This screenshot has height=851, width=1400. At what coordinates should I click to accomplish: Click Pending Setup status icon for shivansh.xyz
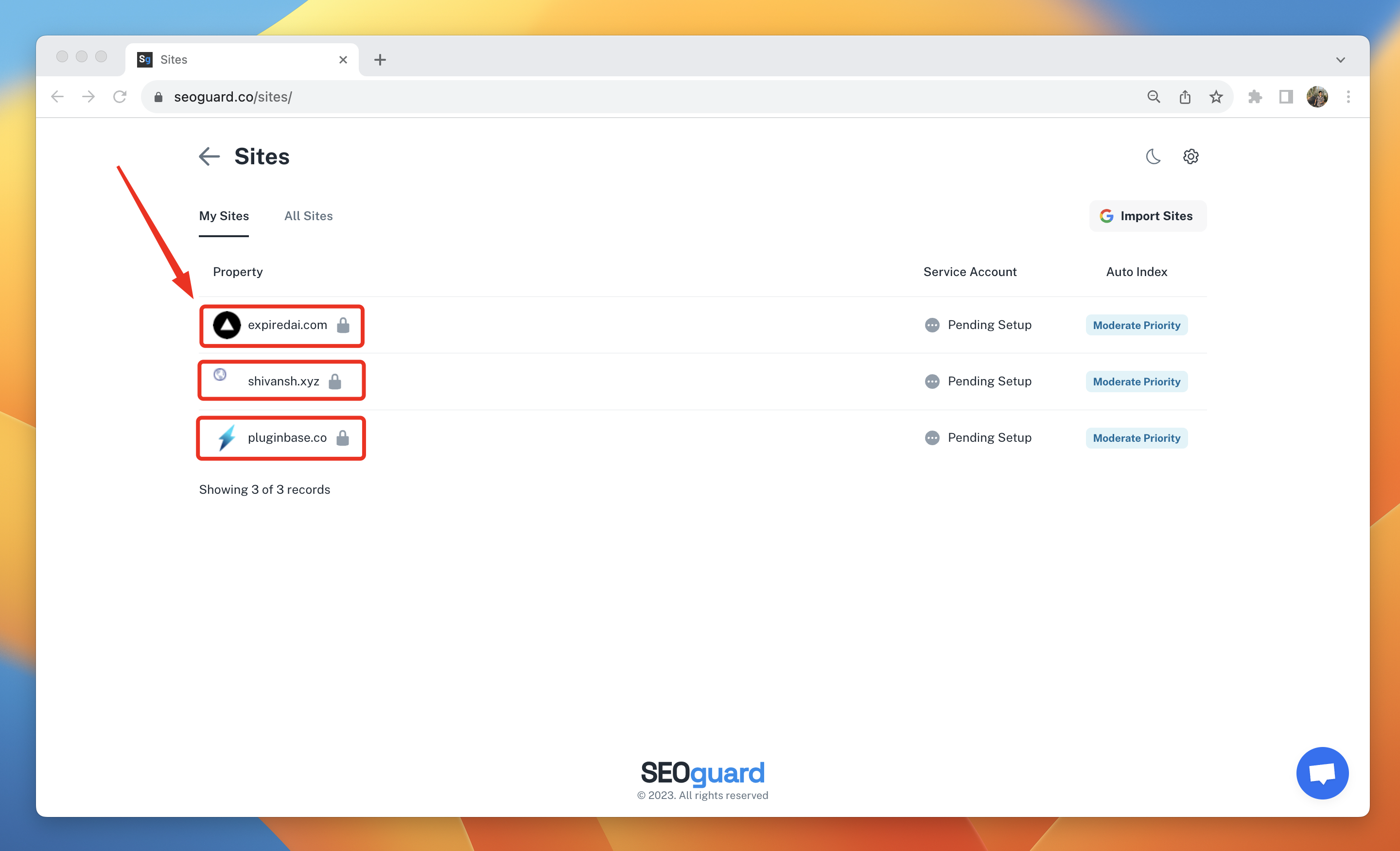[x=932, y=381]
